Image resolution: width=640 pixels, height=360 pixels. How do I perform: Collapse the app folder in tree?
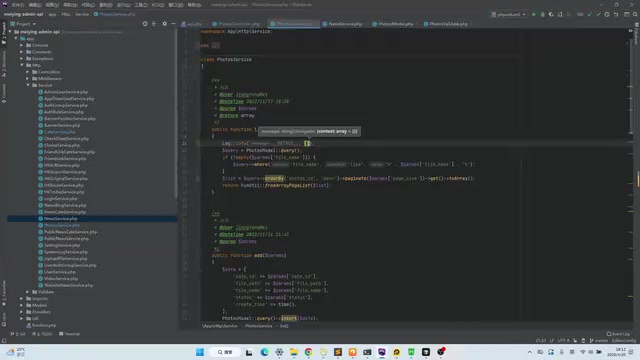click(x=16, y=38)
